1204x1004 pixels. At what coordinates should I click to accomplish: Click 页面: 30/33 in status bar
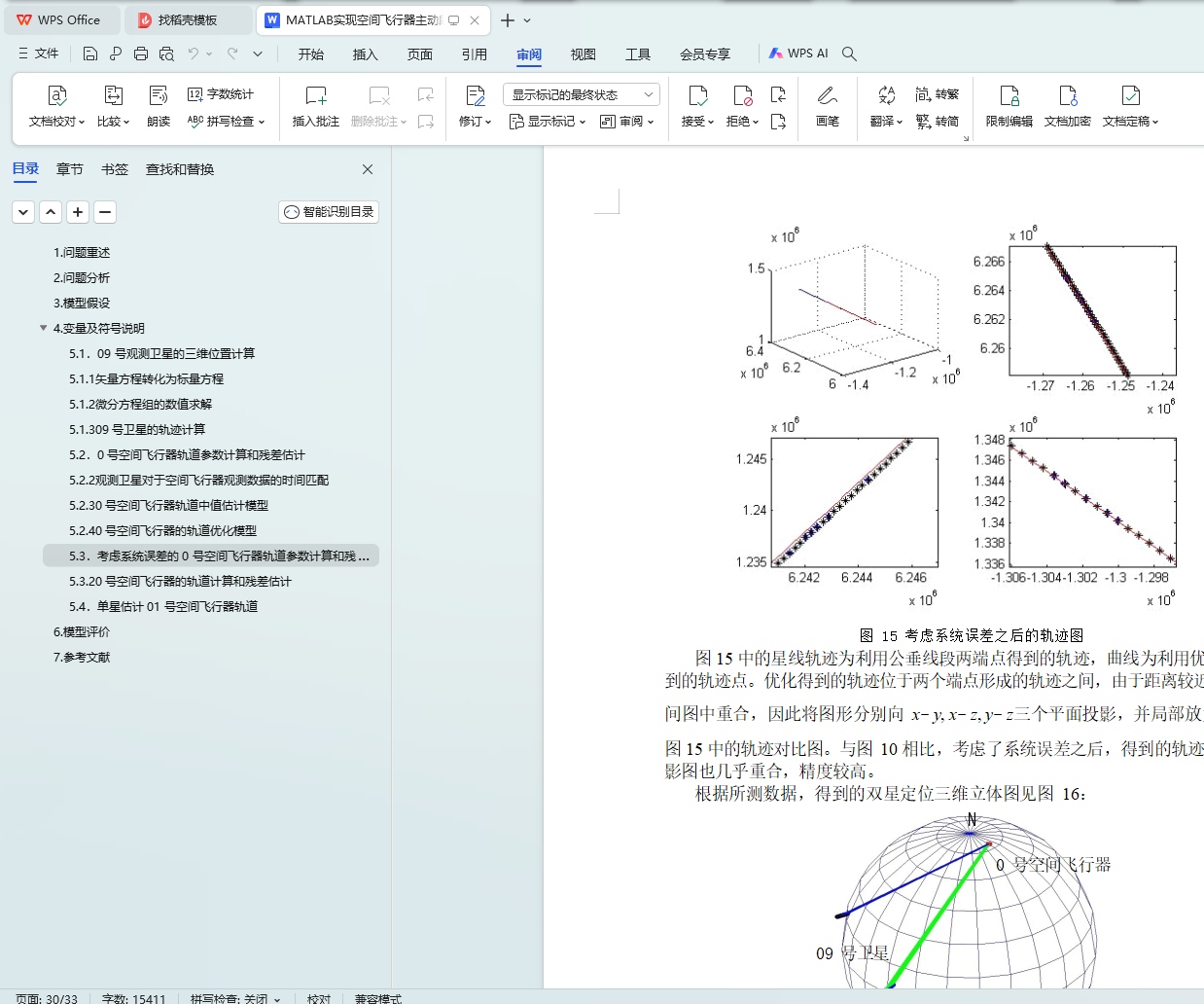click(47, 998)
